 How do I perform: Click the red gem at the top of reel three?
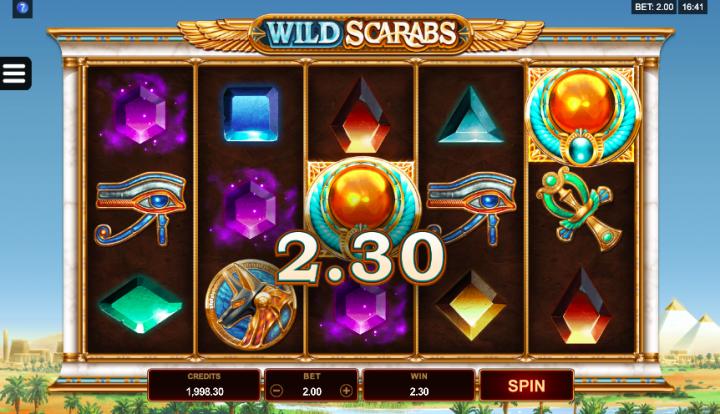[x=361, y=115]
